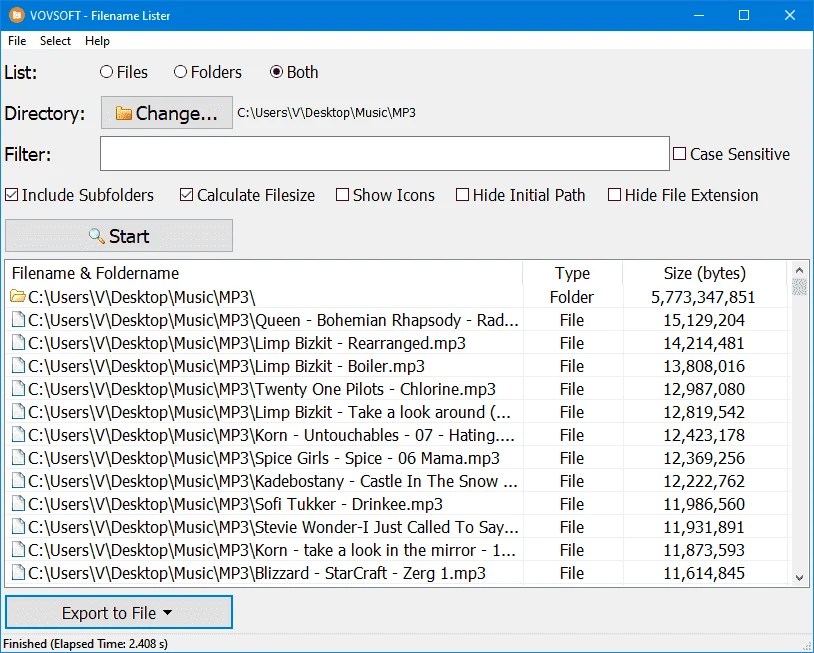This screenshot has height=653, width=814.
Task: Click file icon of Spice Girls - Spice - 06 Mama.mp3
Action: [x=18, y=458]
